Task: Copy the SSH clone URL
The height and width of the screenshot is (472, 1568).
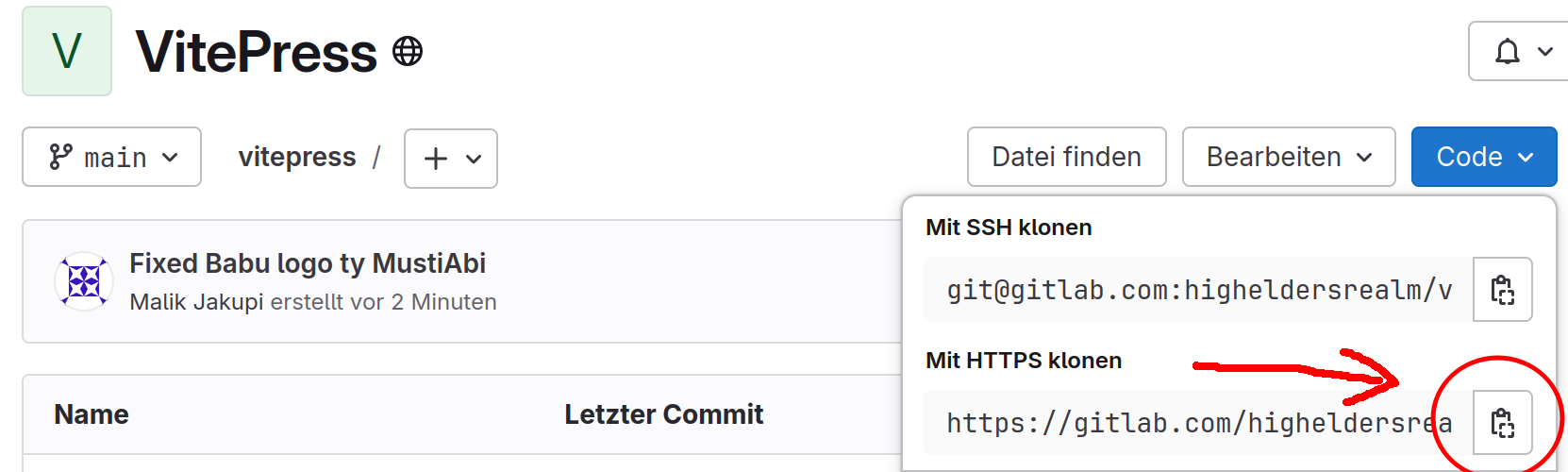Action: click(x=1502, y=289)
